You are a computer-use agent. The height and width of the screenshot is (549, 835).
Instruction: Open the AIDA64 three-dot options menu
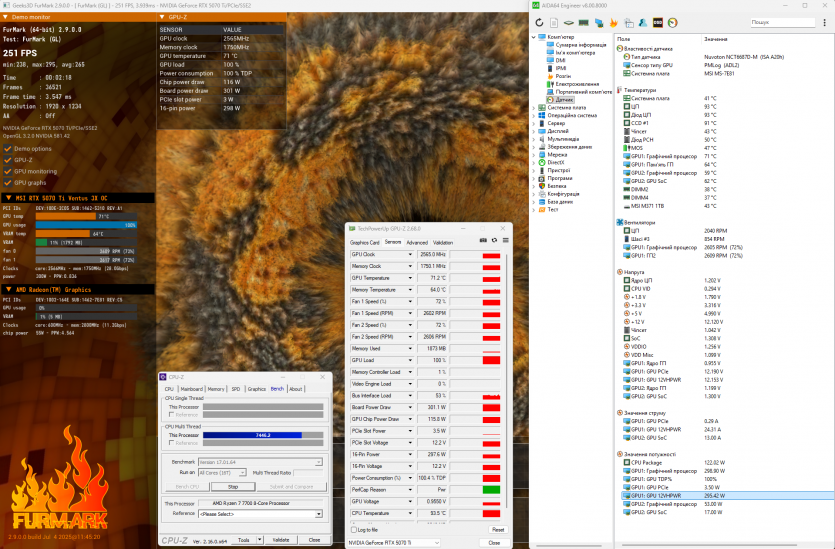click(823, 21)
